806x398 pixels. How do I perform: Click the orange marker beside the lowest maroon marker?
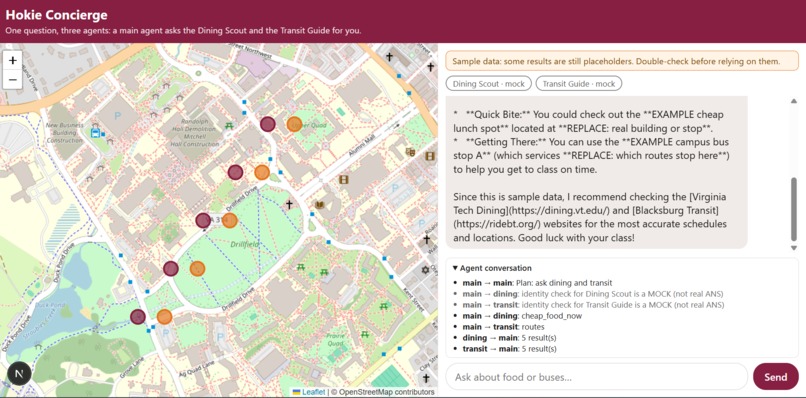pos(164,317)
